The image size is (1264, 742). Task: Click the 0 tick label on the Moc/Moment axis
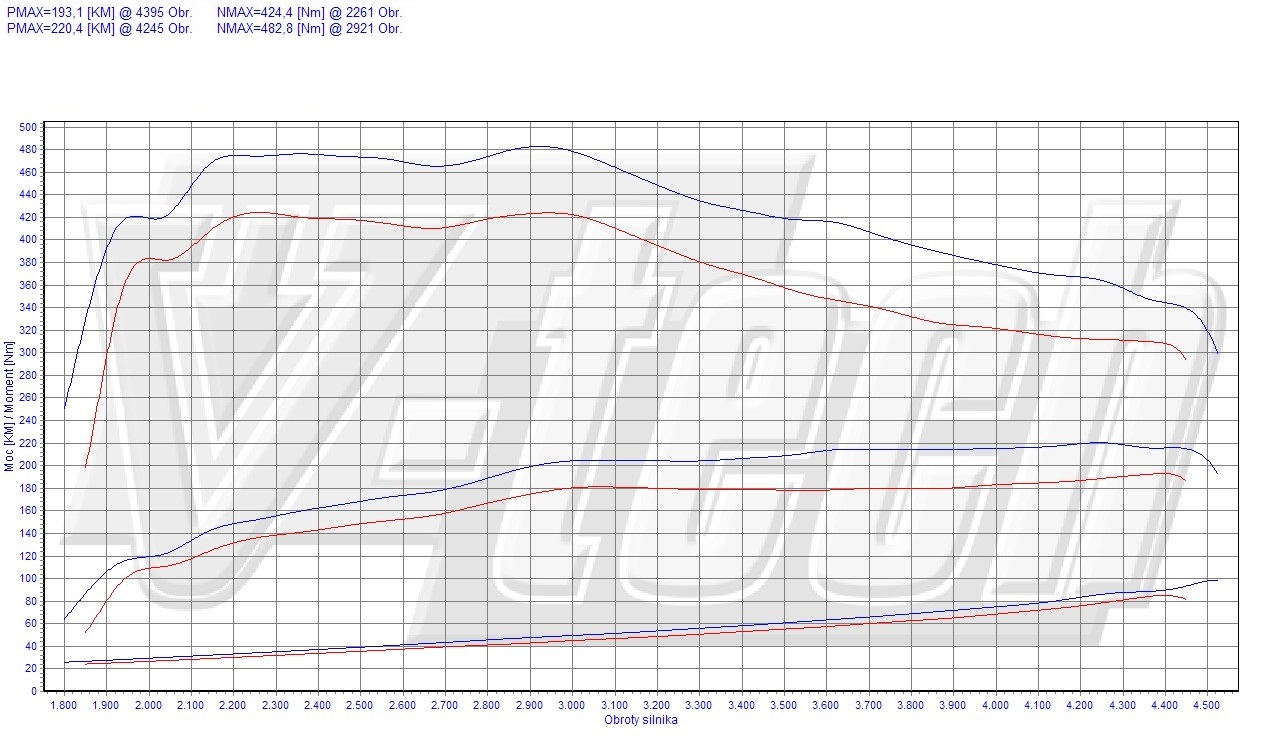33,691
